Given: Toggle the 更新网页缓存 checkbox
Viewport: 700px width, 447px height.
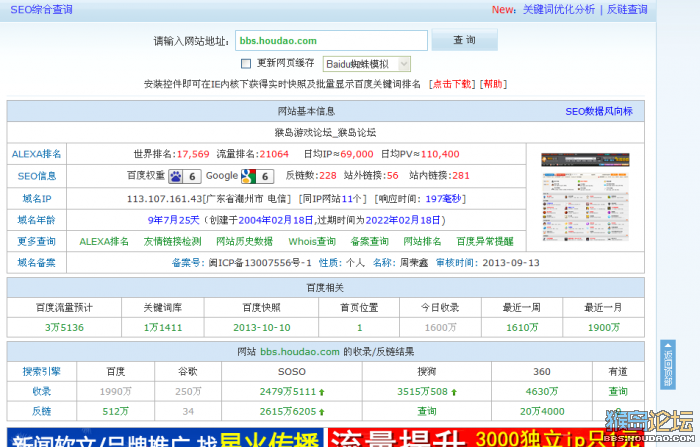Looking at the screenshot, I should tap(246, 64).
